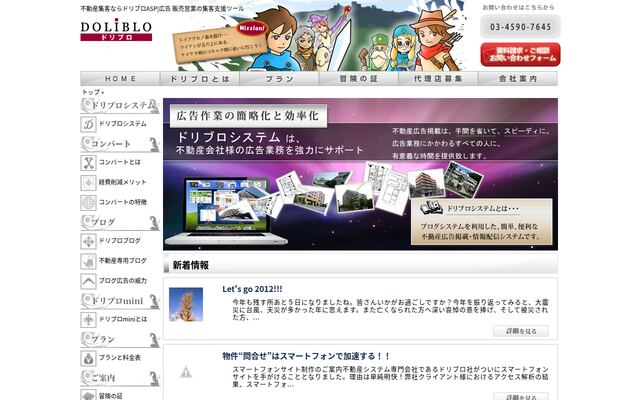Click the chevron icon beside ブログ広告の威力
The width and height of the screenshot is (640, 400).
[x=88, y=281]
